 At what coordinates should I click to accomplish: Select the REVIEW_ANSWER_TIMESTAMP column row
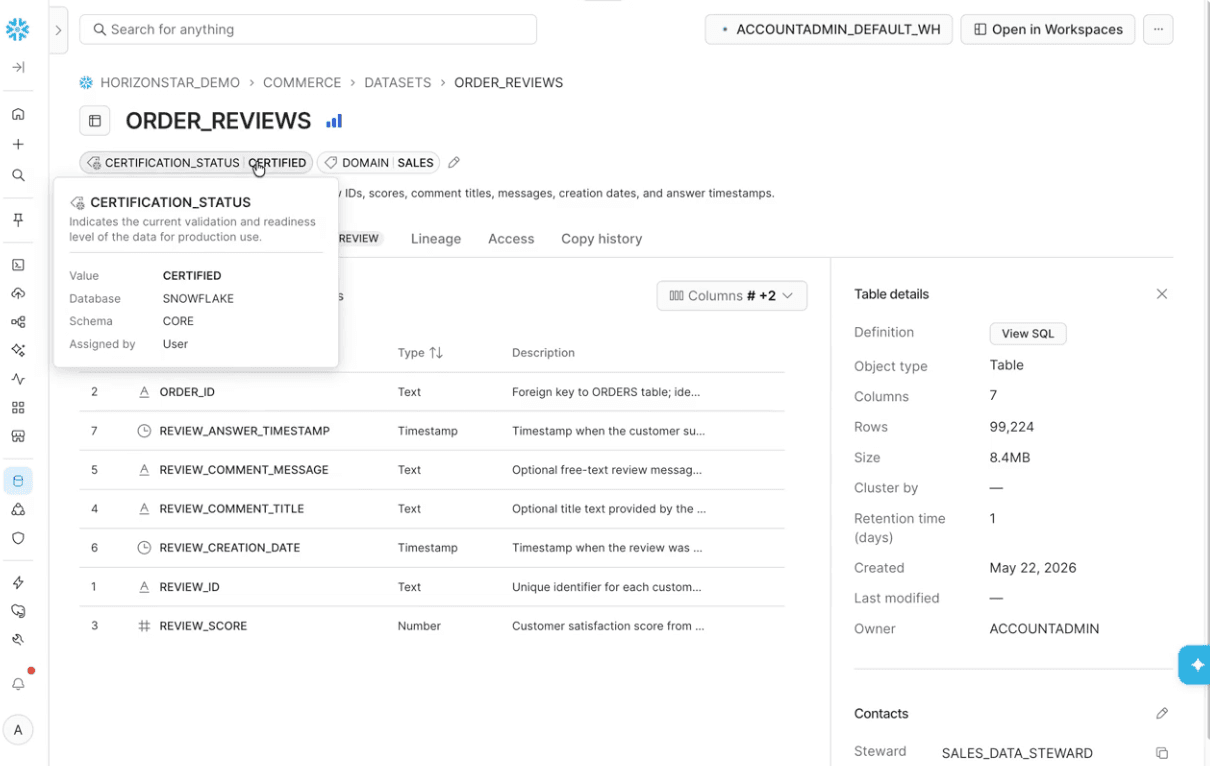pos(432,431)
